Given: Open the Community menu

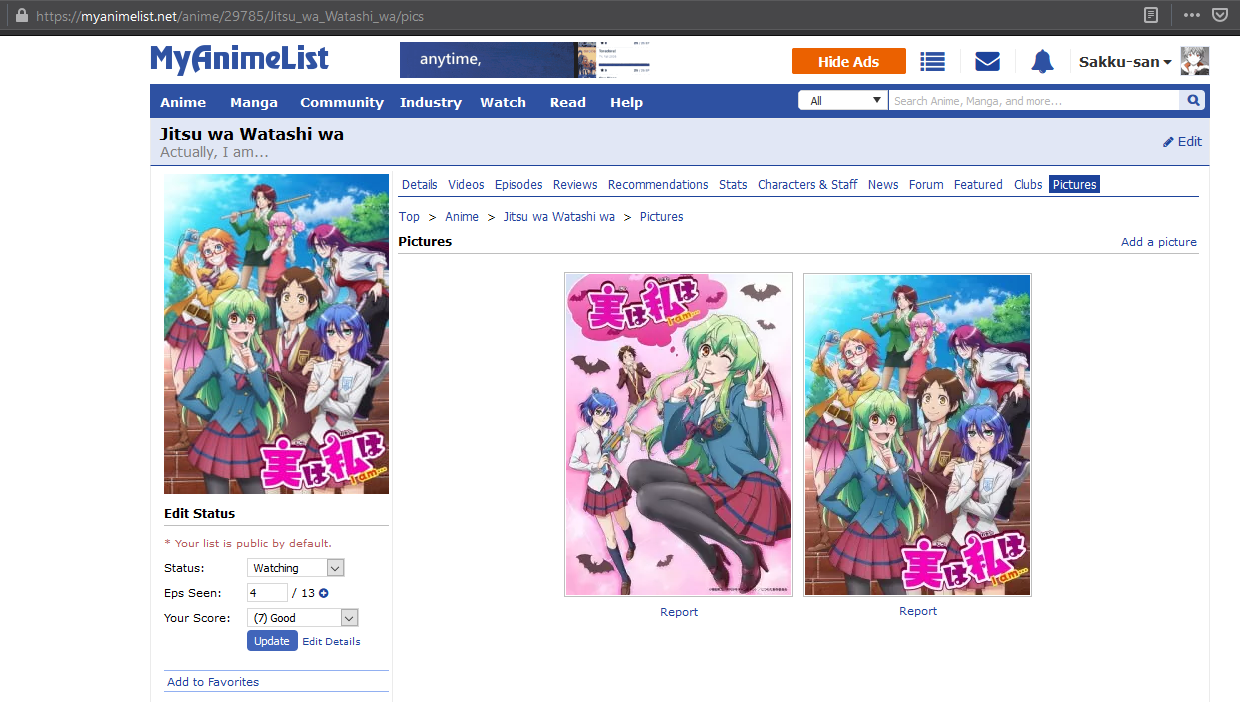Looking at the screenshot, I should [342, 102].
